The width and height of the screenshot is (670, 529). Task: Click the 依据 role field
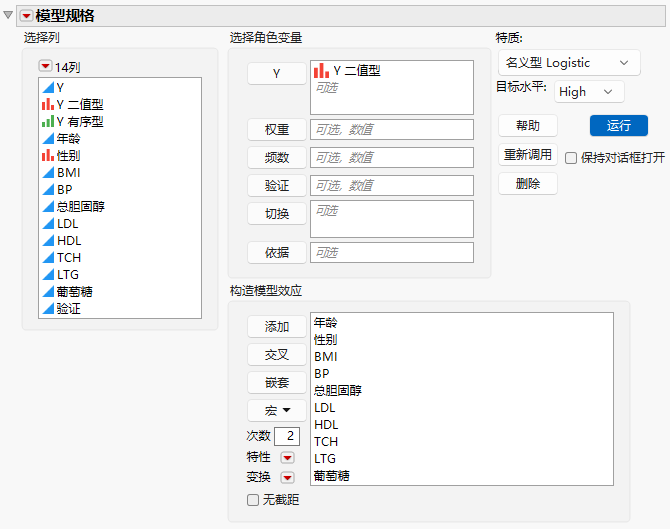pyautogui.click(x=392, y=253)
